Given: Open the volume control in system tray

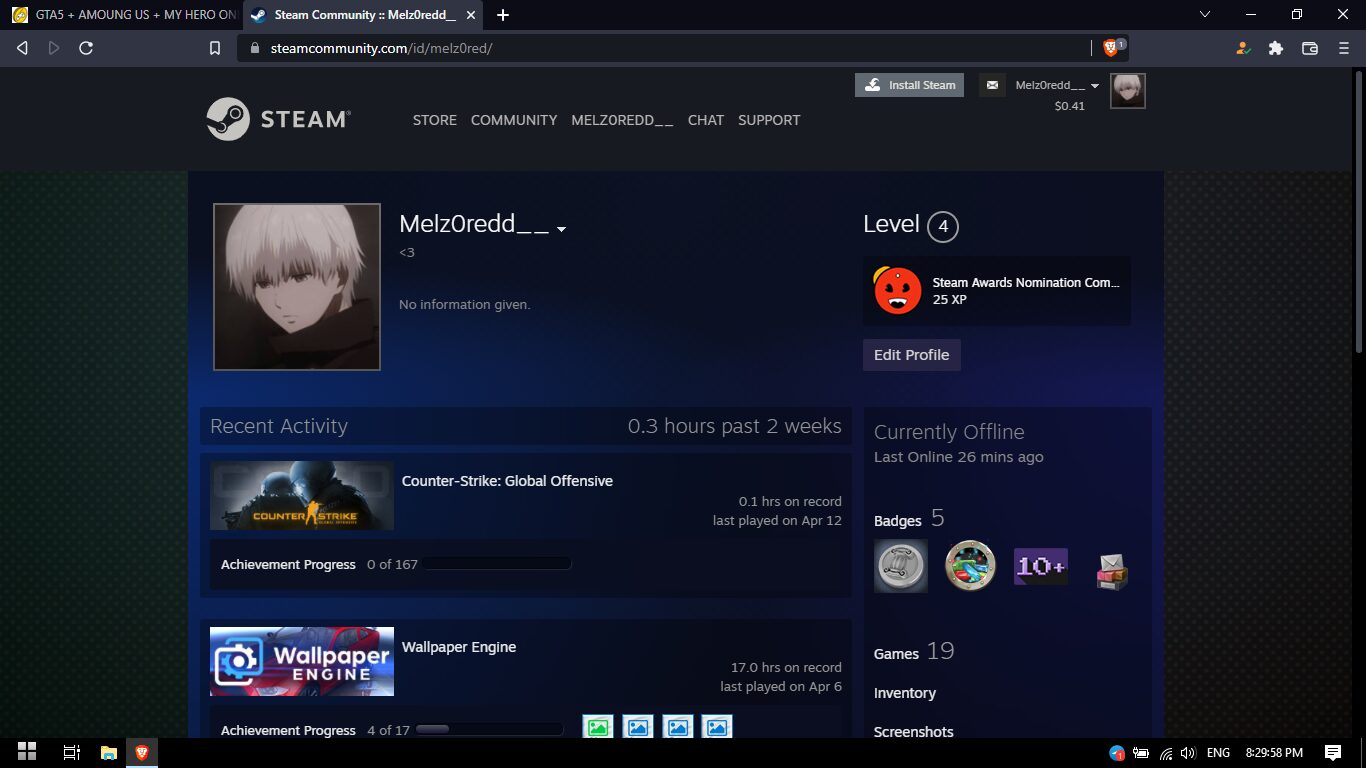Looking at the screenshot, I should click(1188, 753).
